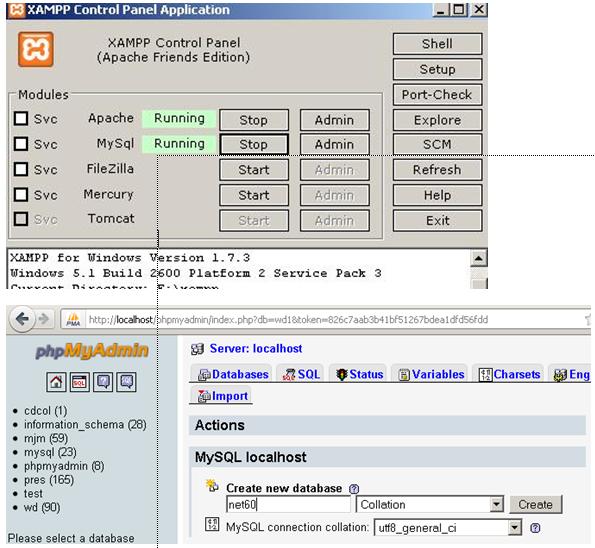Screen dimensions: 595x548
Task: Click the MySql Running status label
Action: point(179,144)
